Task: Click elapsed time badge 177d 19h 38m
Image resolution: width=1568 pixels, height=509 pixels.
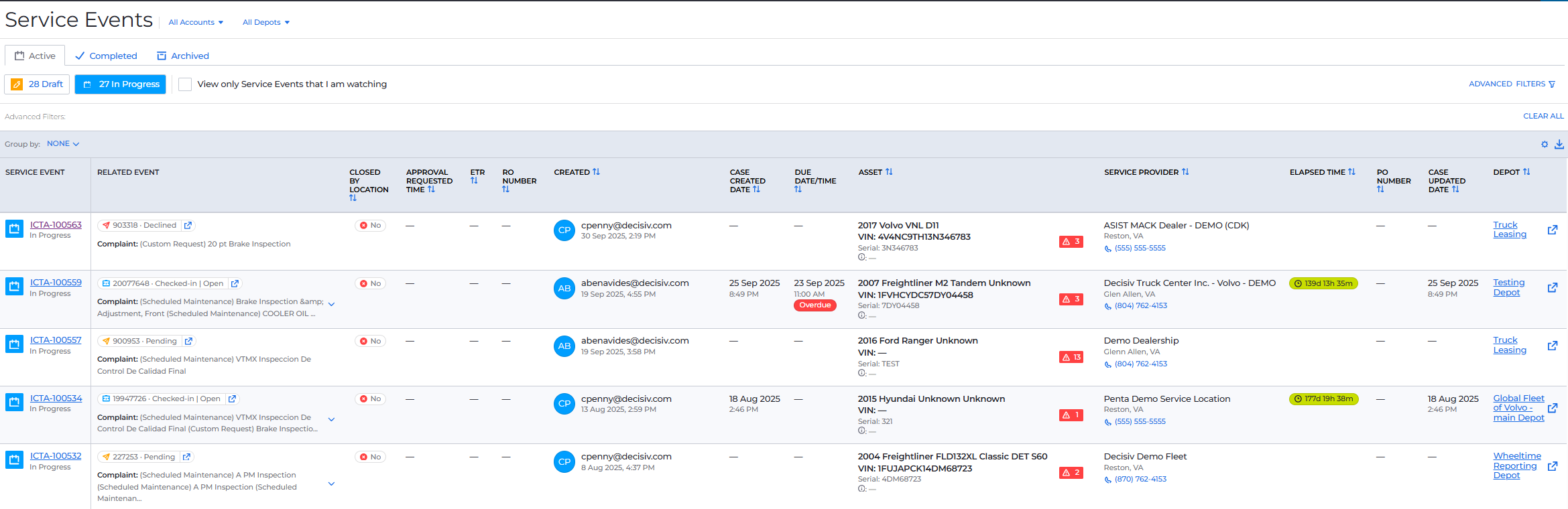Action: pos(1324,398)
